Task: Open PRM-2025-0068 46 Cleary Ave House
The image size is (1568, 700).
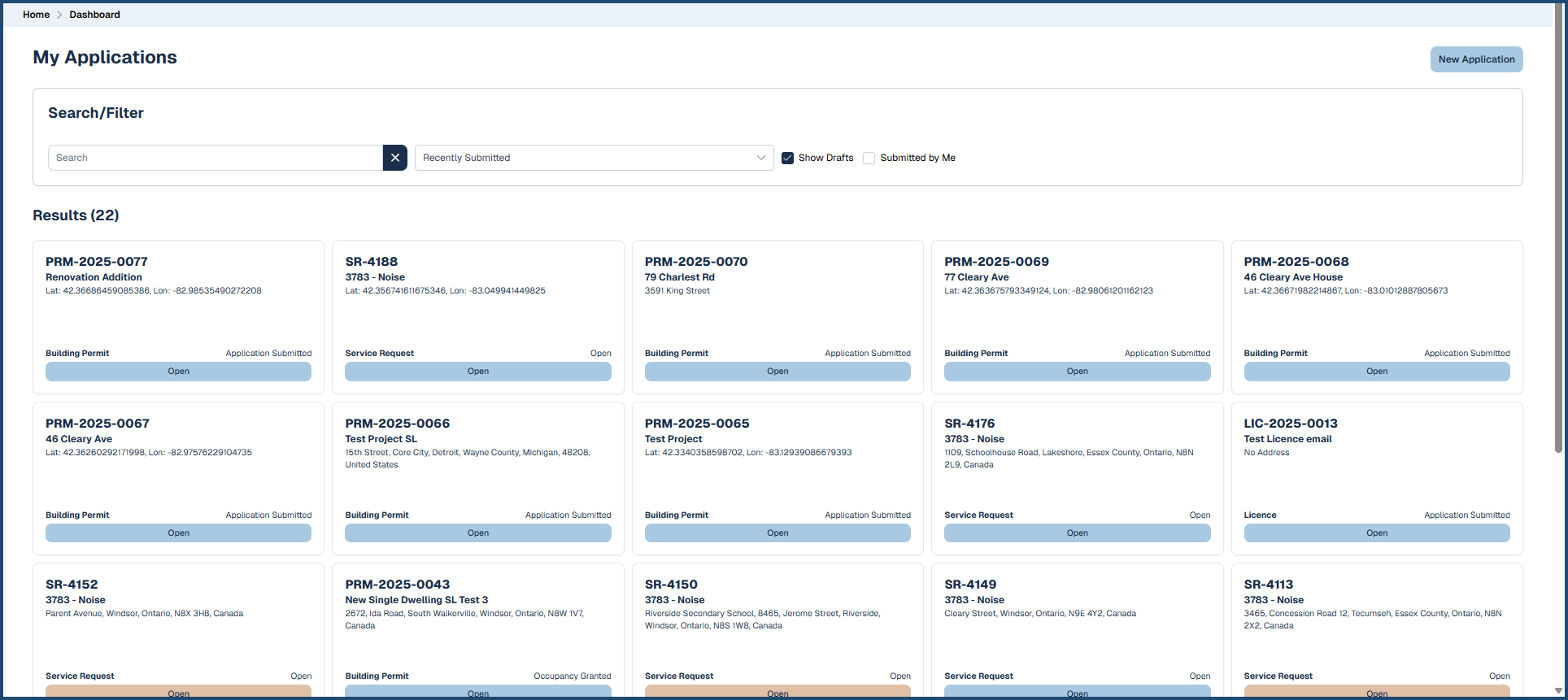Action: click(1376, 372)
